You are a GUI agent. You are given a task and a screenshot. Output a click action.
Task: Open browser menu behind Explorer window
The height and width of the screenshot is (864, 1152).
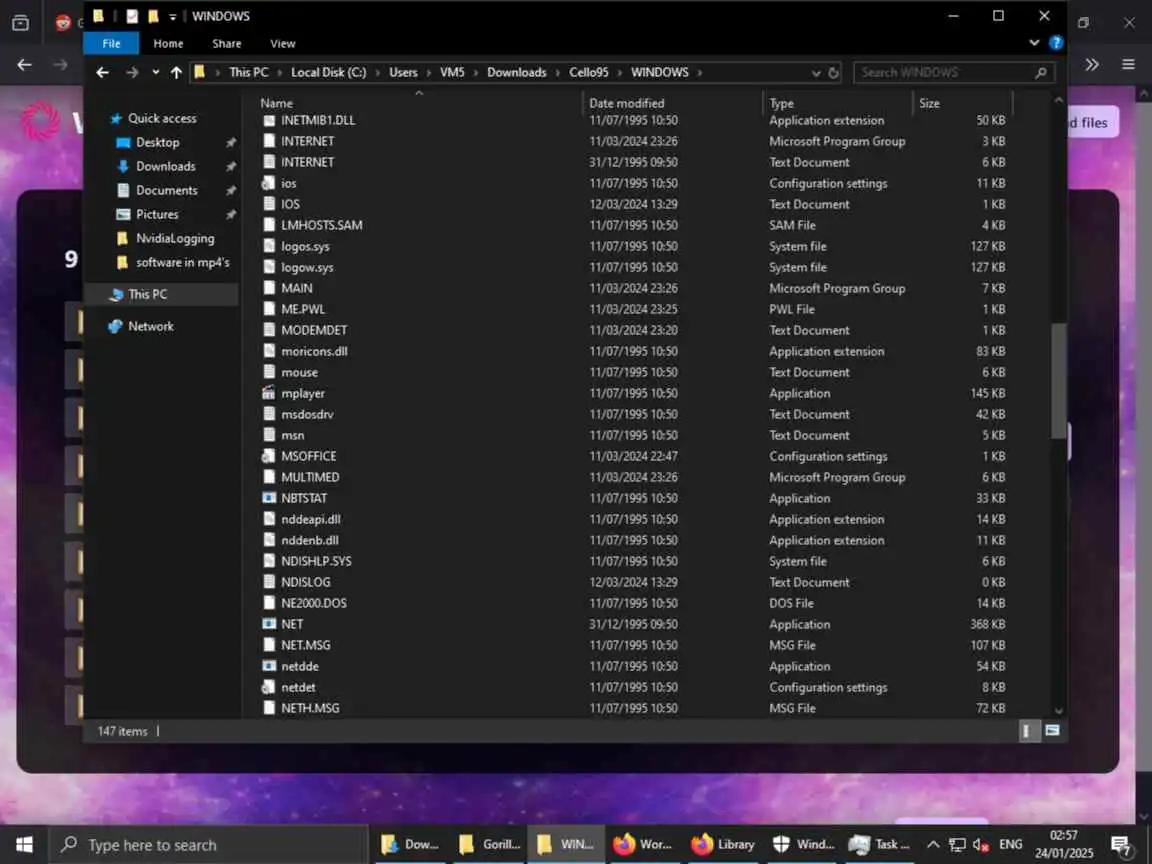(1128, 65)
